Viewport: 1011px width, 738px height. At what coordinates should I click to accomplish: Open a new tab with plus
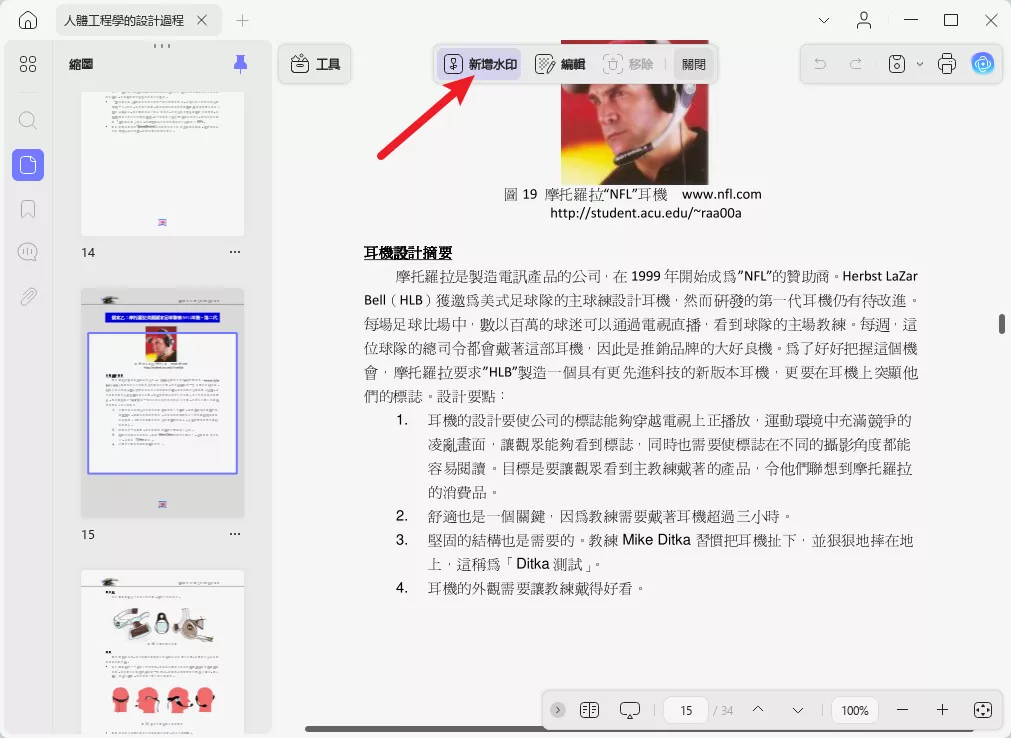[x=242, y=21]
